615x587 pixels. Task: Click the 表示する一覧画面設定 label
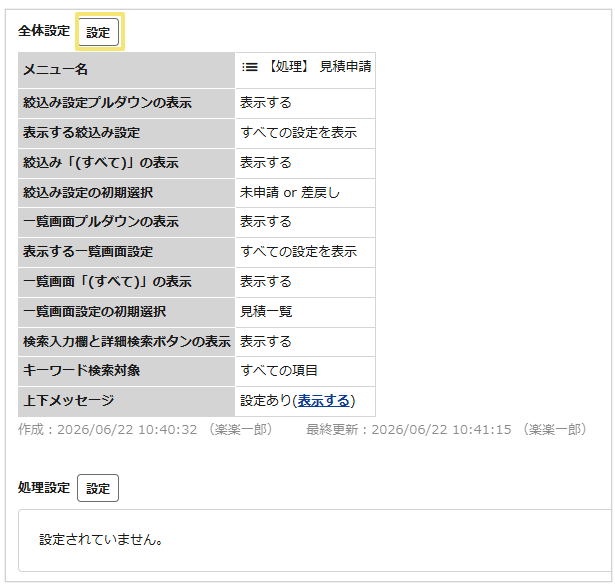[88, 251]
